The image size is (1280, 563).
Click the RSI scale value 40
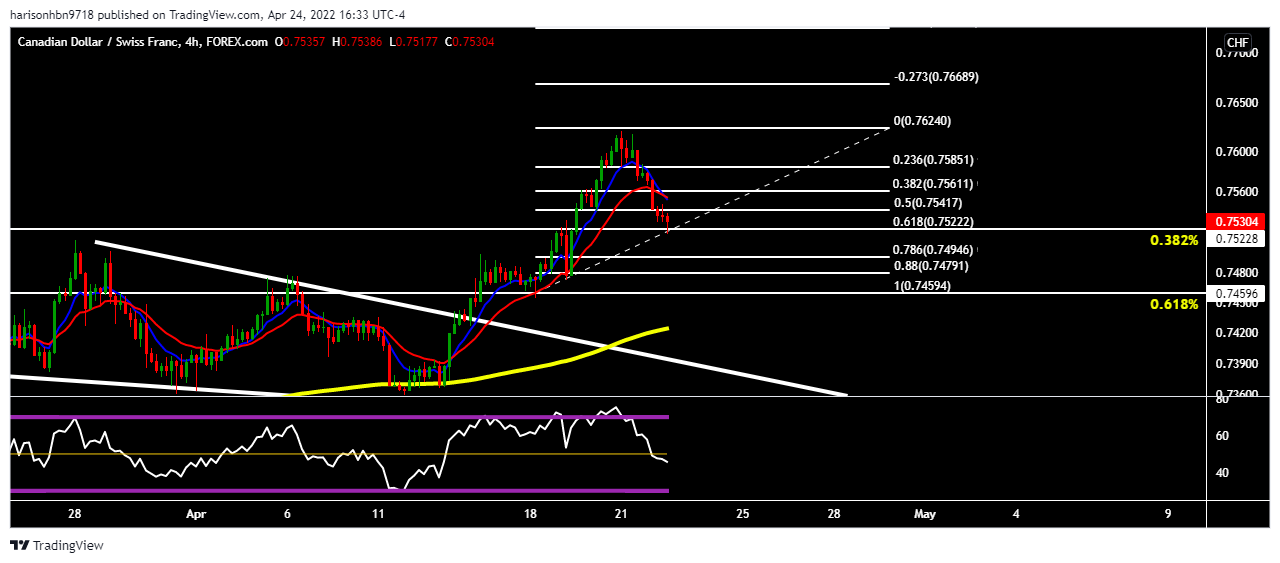pos(1221,472)
